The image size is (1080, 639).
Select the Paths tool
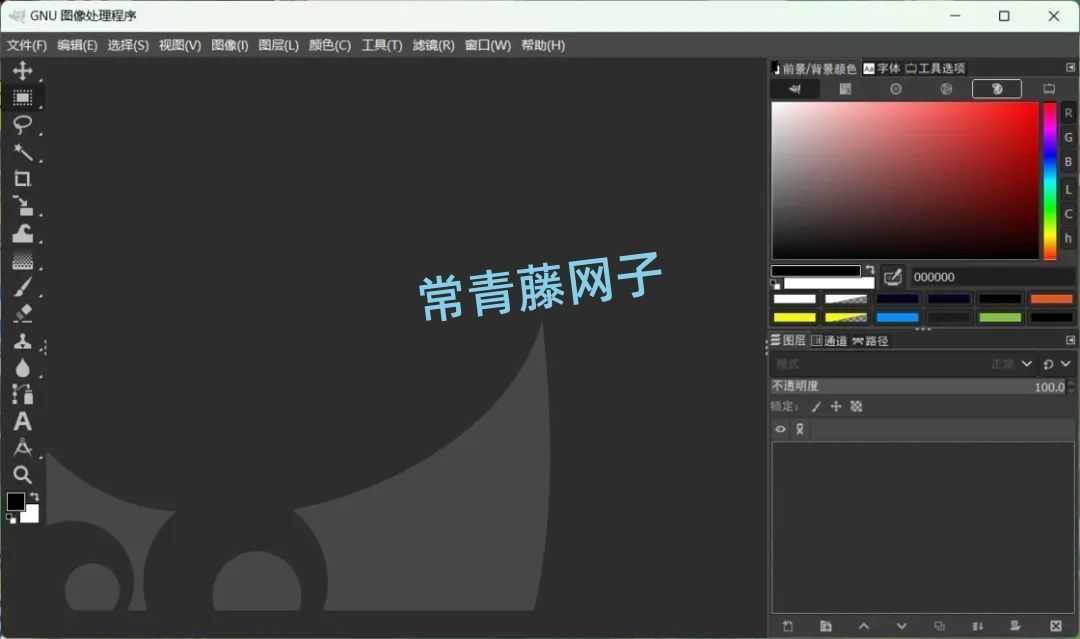click(22, 394)
